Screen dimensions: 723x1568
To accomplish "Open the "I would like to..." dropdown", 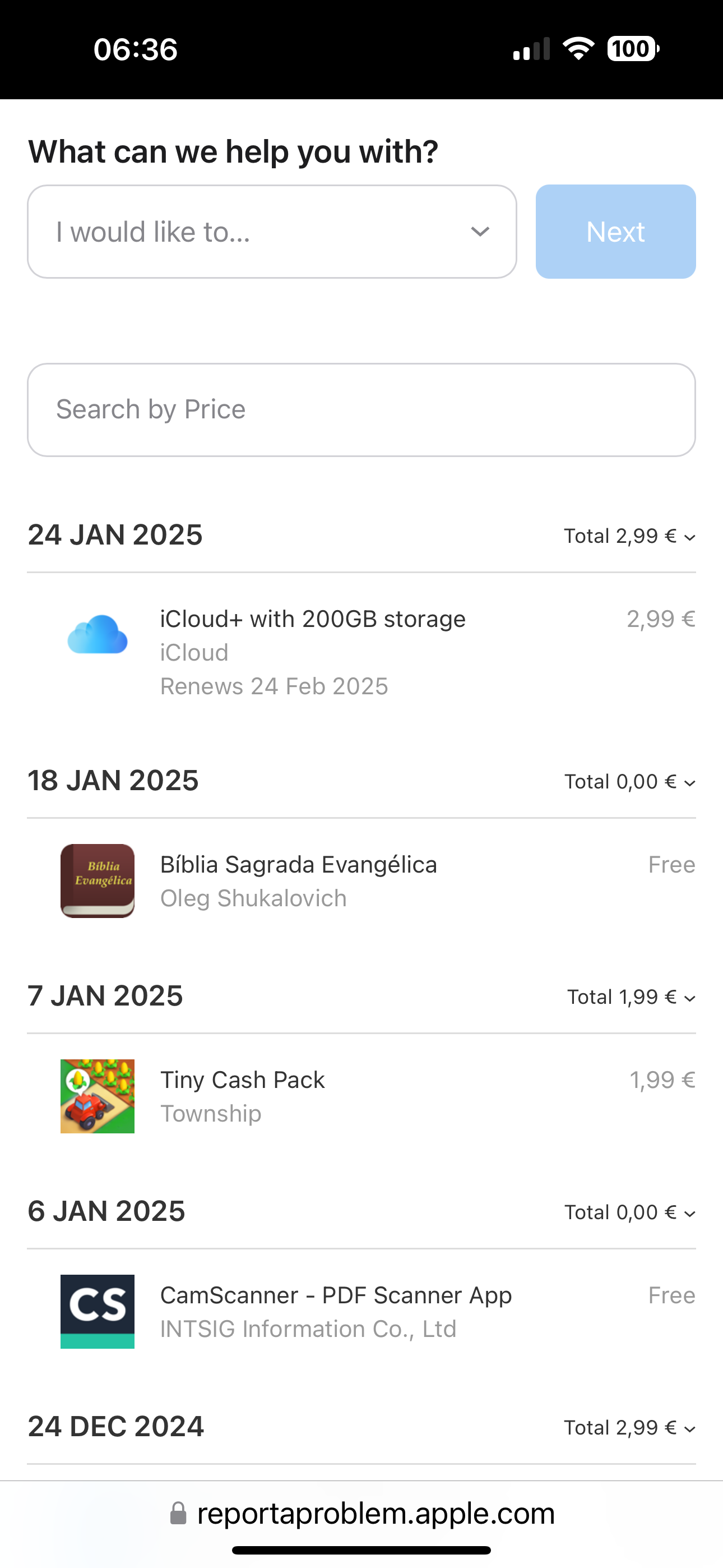I will click(x=272, y=232).
